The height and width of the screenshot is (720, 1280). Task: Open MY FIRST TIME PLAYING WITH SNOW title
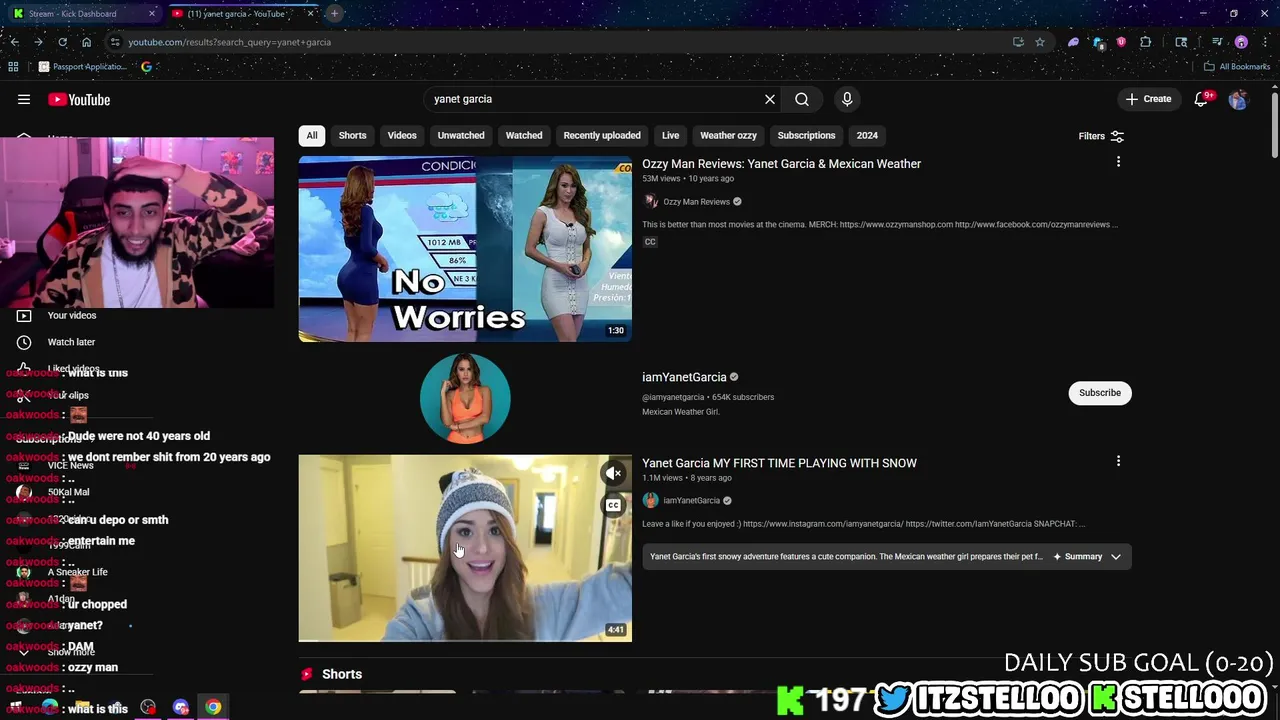tap(779, 463)
